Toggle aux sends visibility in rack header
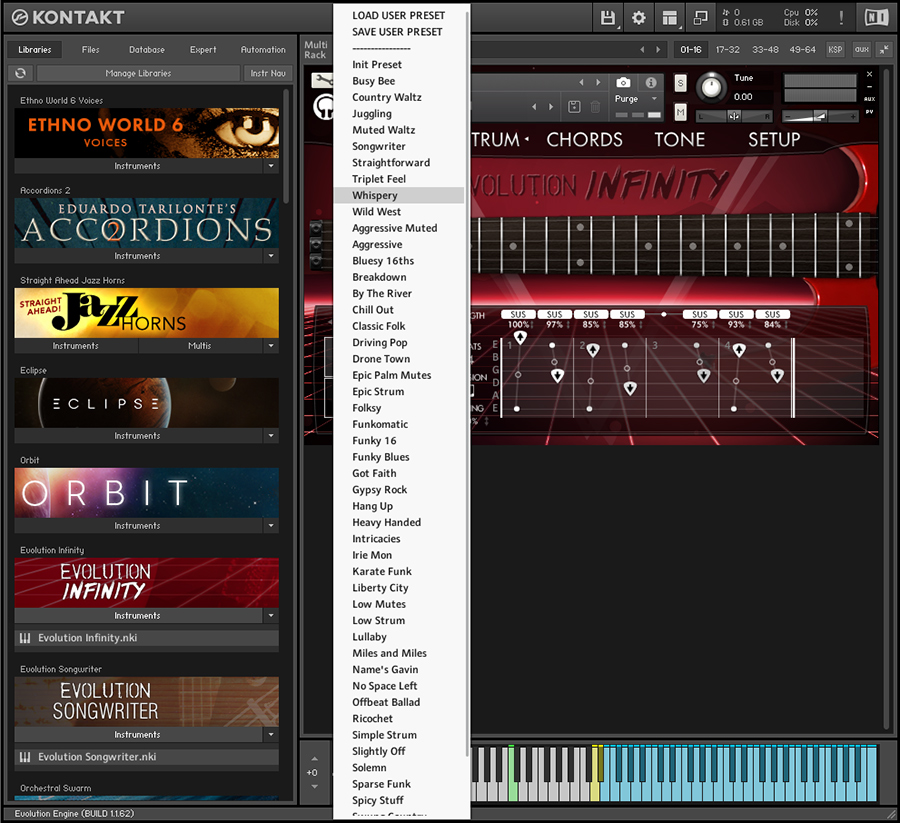900x823 pixels. (x=862, y=49)
